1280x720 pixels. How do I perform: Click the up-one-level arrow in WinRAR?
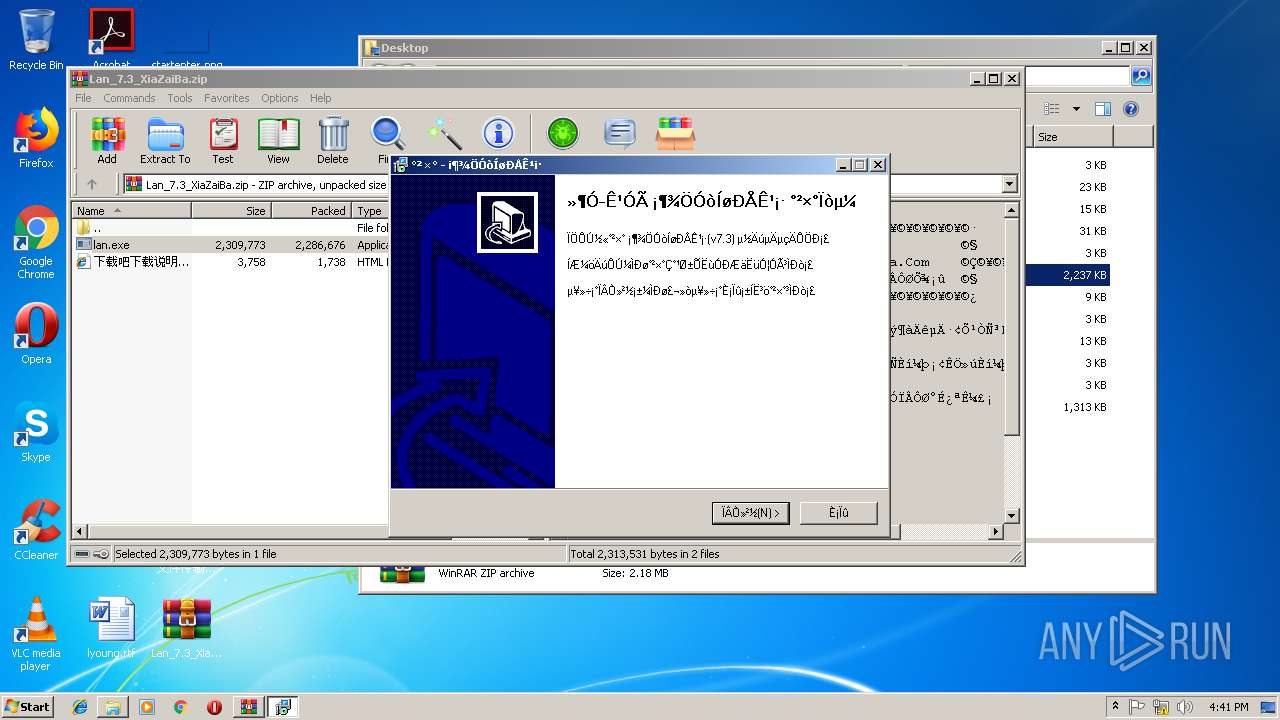point(92,184)
